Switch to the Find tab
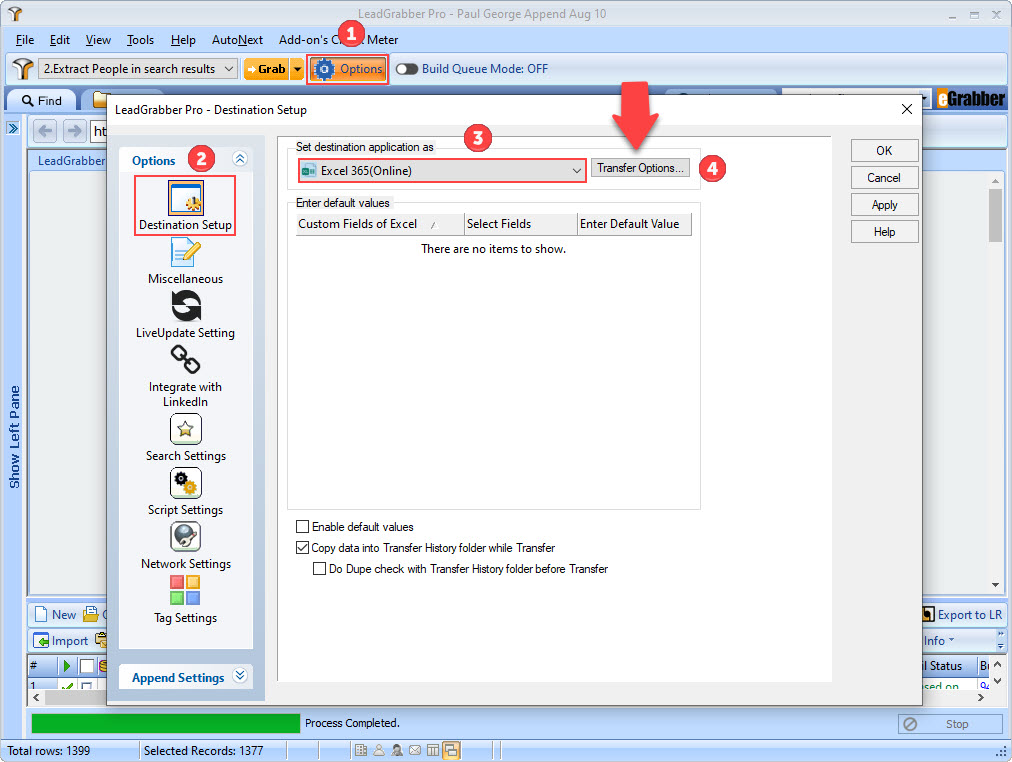This screenshot has height=762, width=1012. coord(41,100)
